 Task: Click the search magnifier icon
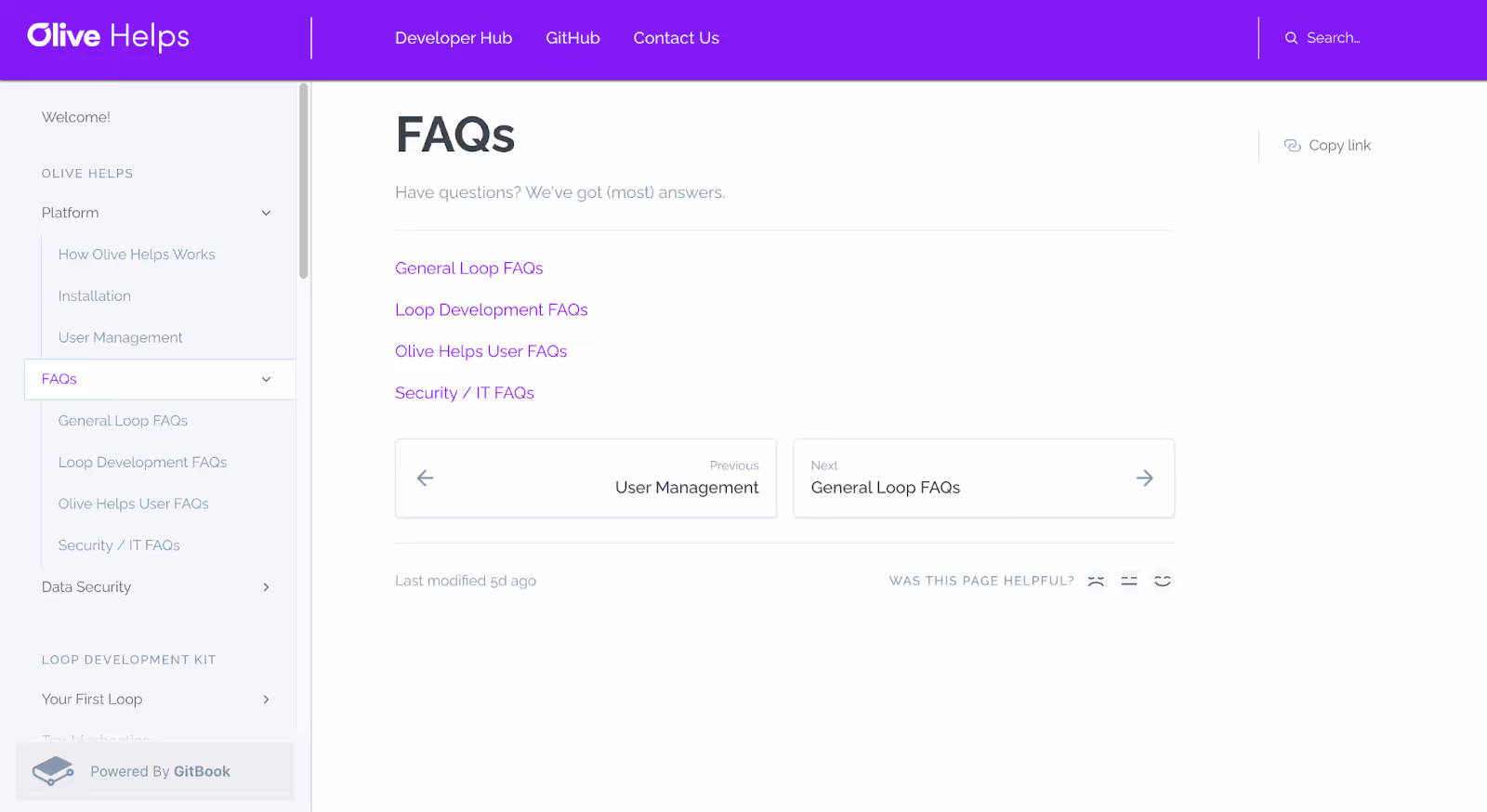click(x=1291, y=38)
